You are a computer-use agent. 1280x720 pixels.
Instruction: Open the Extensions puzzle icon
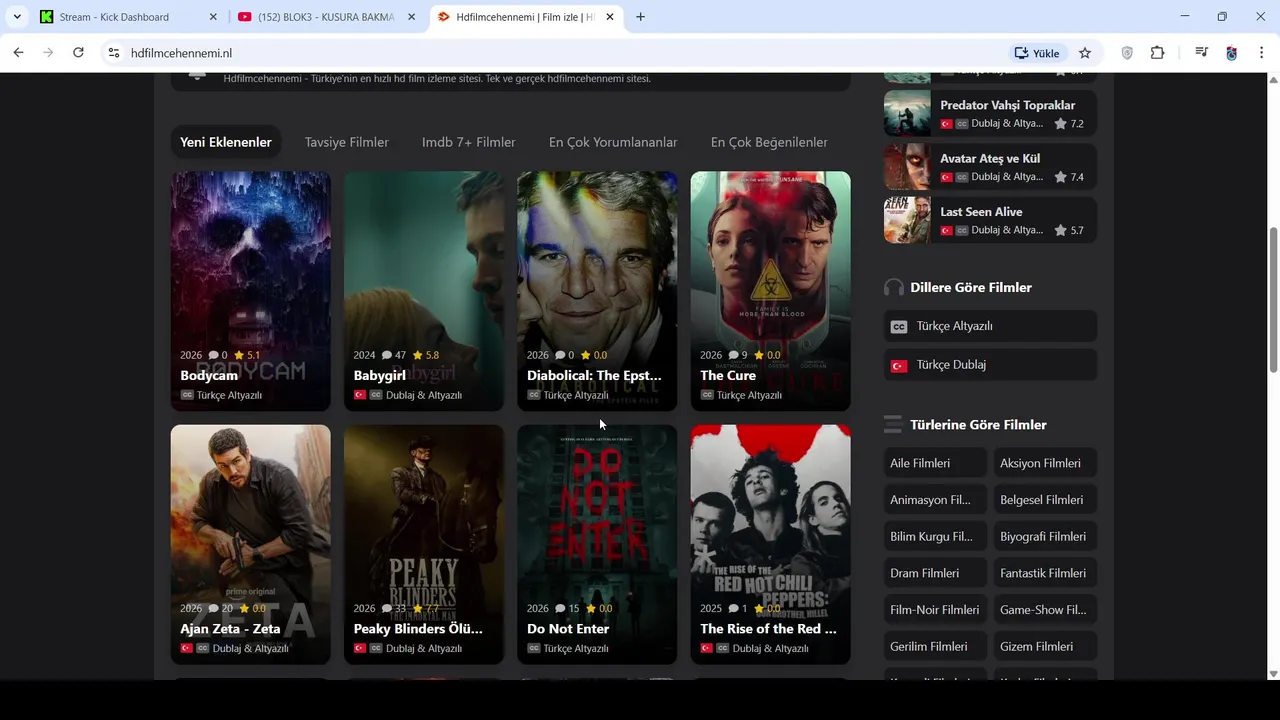point(1158,53)
